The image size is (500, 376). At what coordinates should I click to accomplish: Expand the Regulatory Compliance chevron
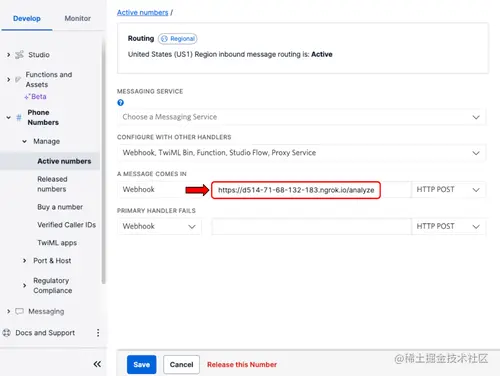click(x=25, y=285)
